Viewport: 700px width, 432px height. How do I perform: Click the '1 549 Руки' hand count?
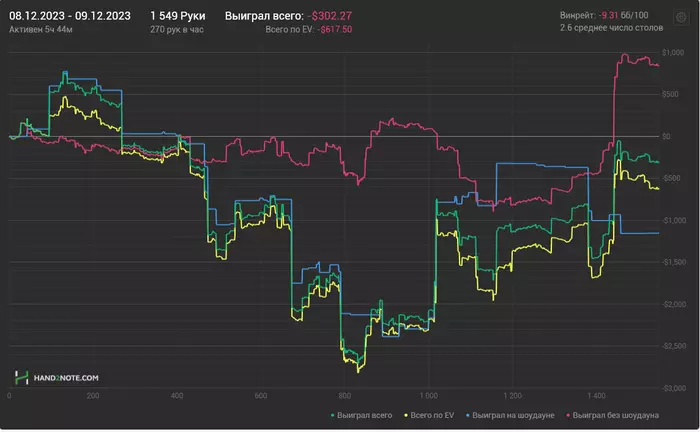tap(177, 17)
